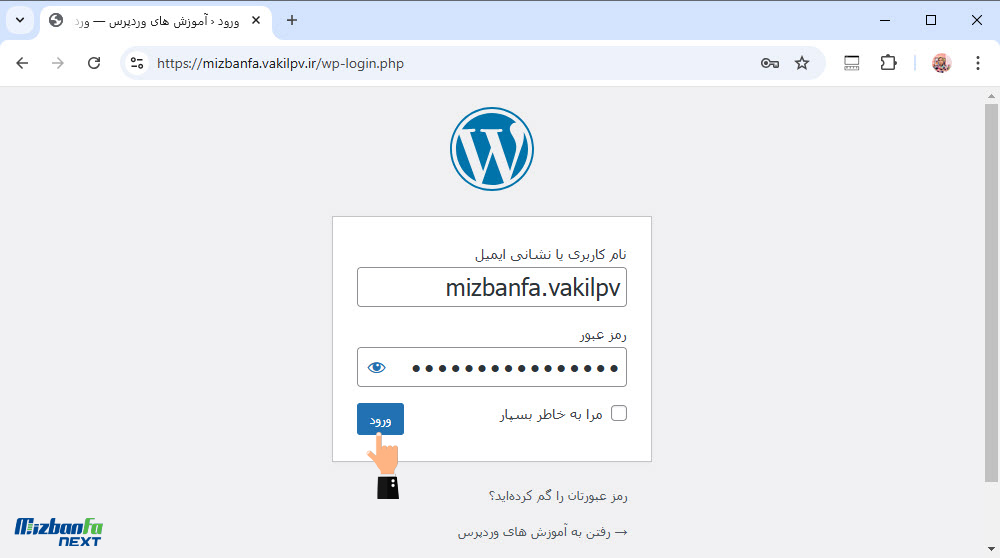This screenshot has width=1000, height=558.
Task: Click the scrollbar down arrow
Action: pyautogui.click(x=991, y=549)
